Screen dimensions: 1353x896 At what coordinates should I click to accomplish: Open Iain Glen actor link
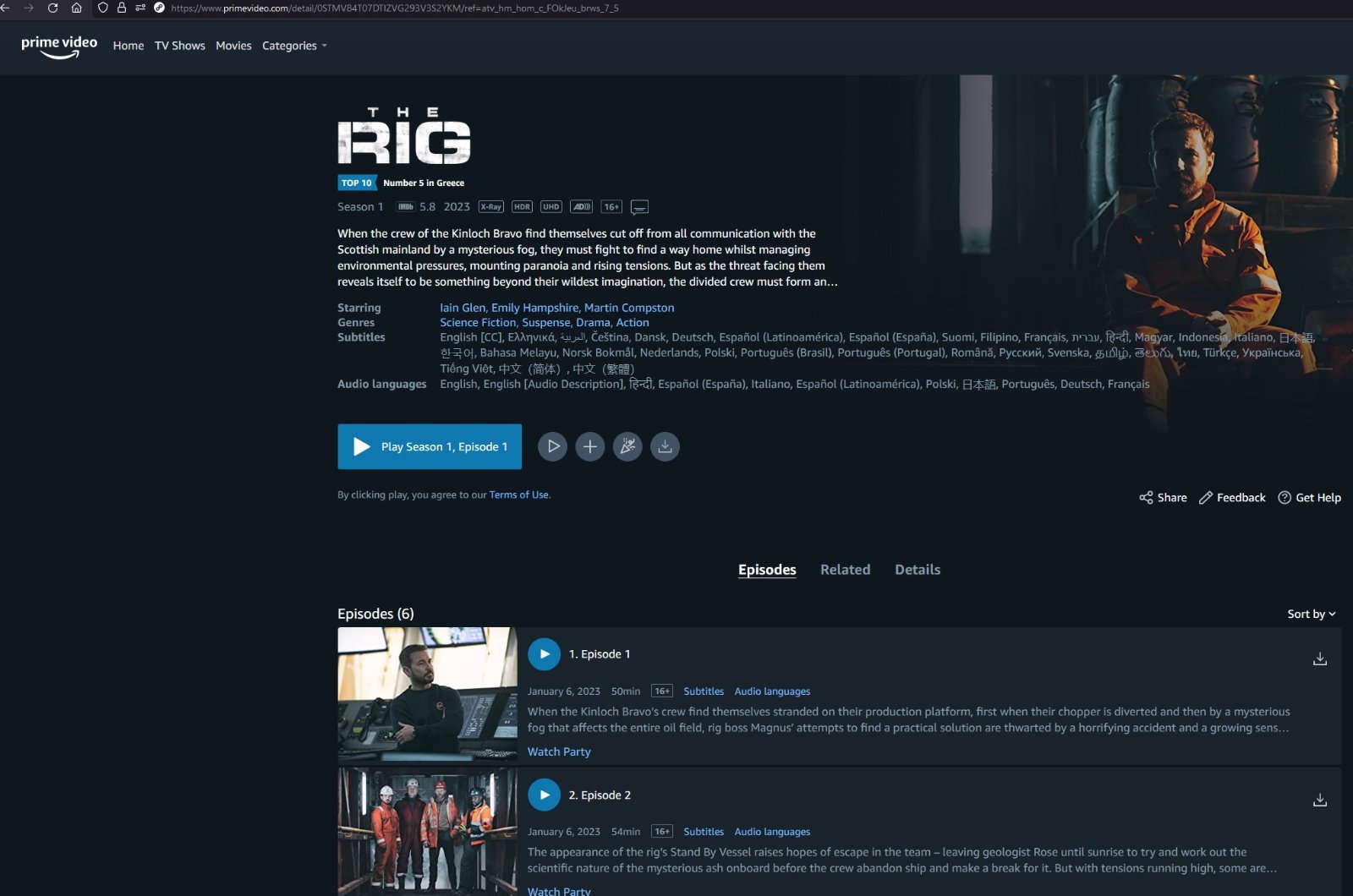point(463,308)
